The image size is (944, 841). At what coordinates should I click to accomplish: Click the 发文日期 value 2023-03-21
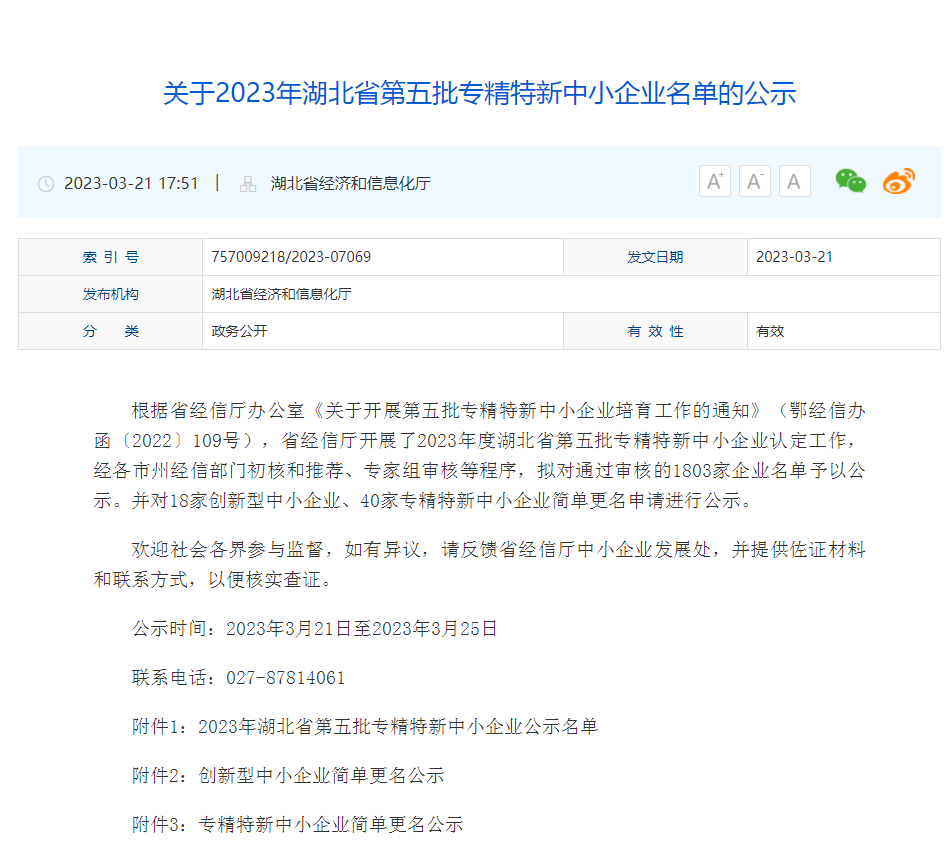pyautogui.click(x=794, y=257)
